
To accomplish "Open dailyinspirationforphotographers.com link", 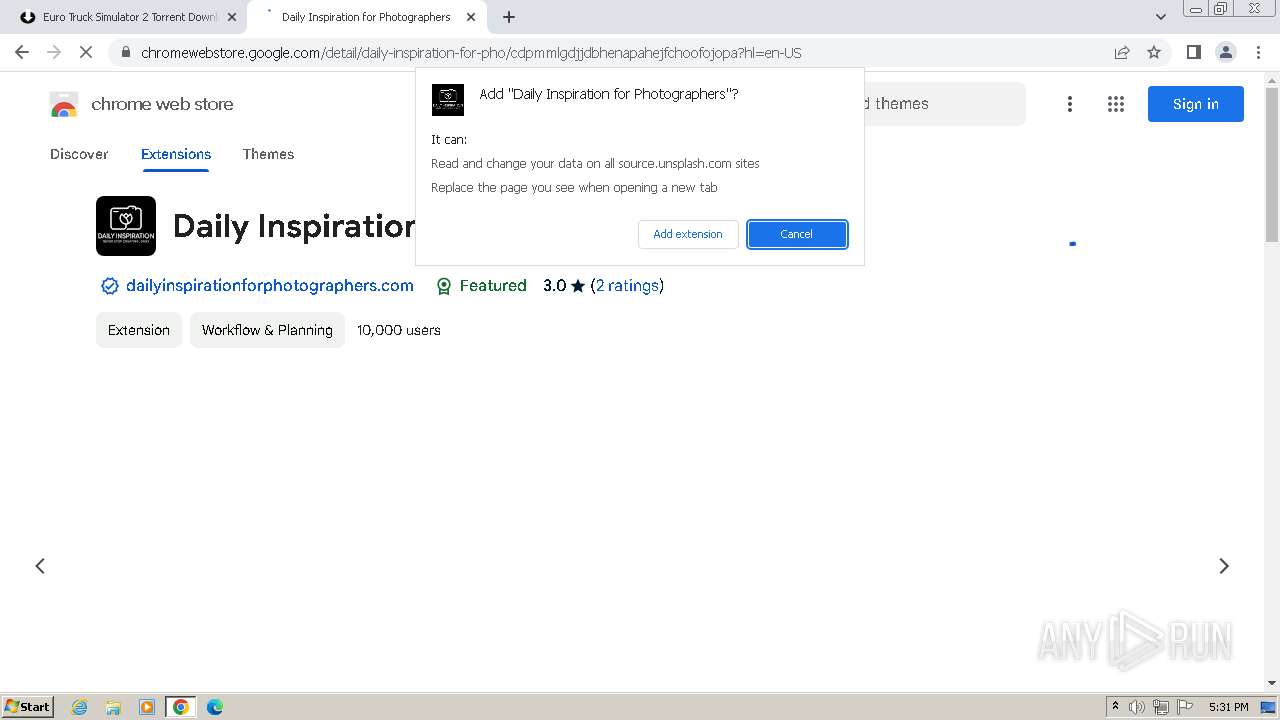I will click(x=270, y=286).
